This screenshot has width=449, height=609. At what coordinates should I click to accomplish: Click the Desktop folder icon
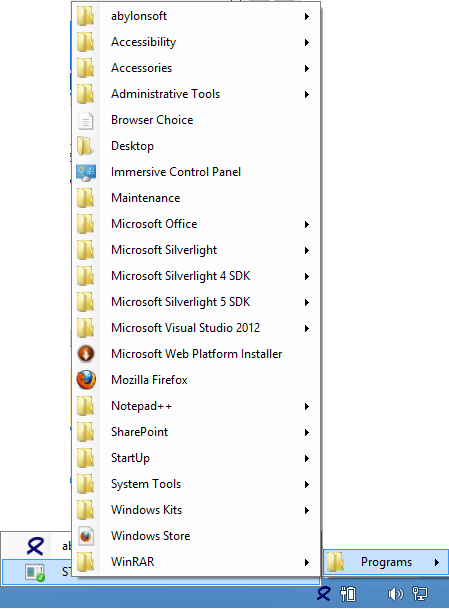(x=85, y=146)
